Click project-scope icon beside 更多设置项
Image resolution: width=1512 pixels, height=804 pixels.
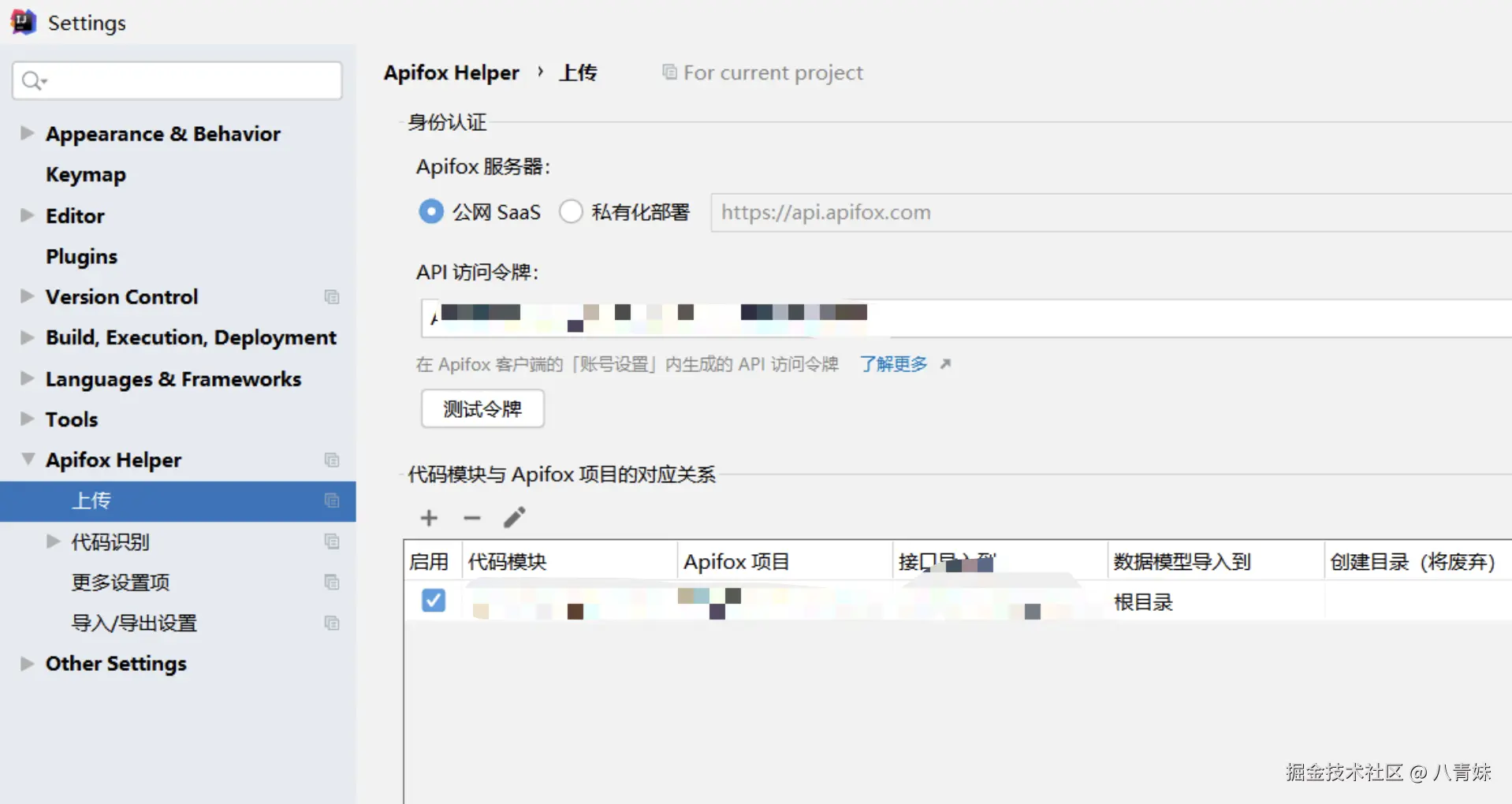[332, 583]
